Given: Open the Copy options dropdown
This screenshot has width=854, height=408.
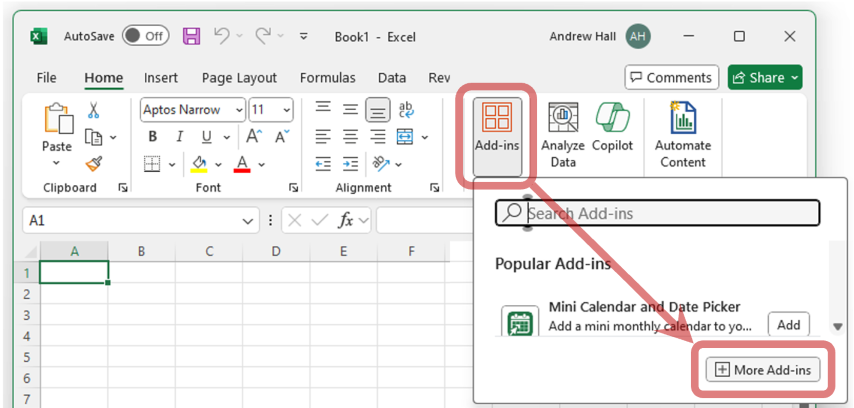Looking at the screenshot, I should [113, 137].
